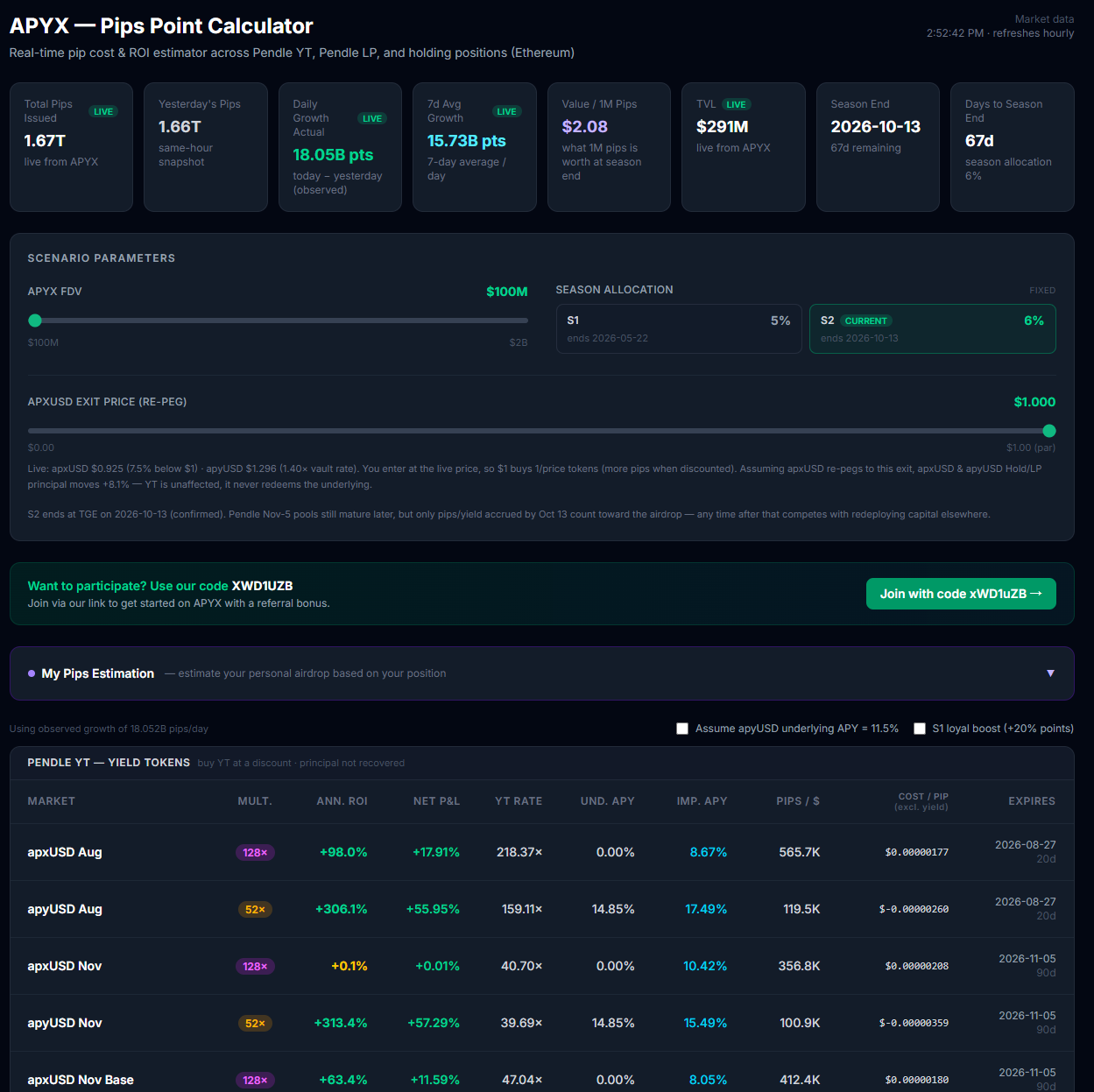Sort table by EXPIRES column header
Viewport: 1094px width, 1092px height.
click(x=1032, y=801)
